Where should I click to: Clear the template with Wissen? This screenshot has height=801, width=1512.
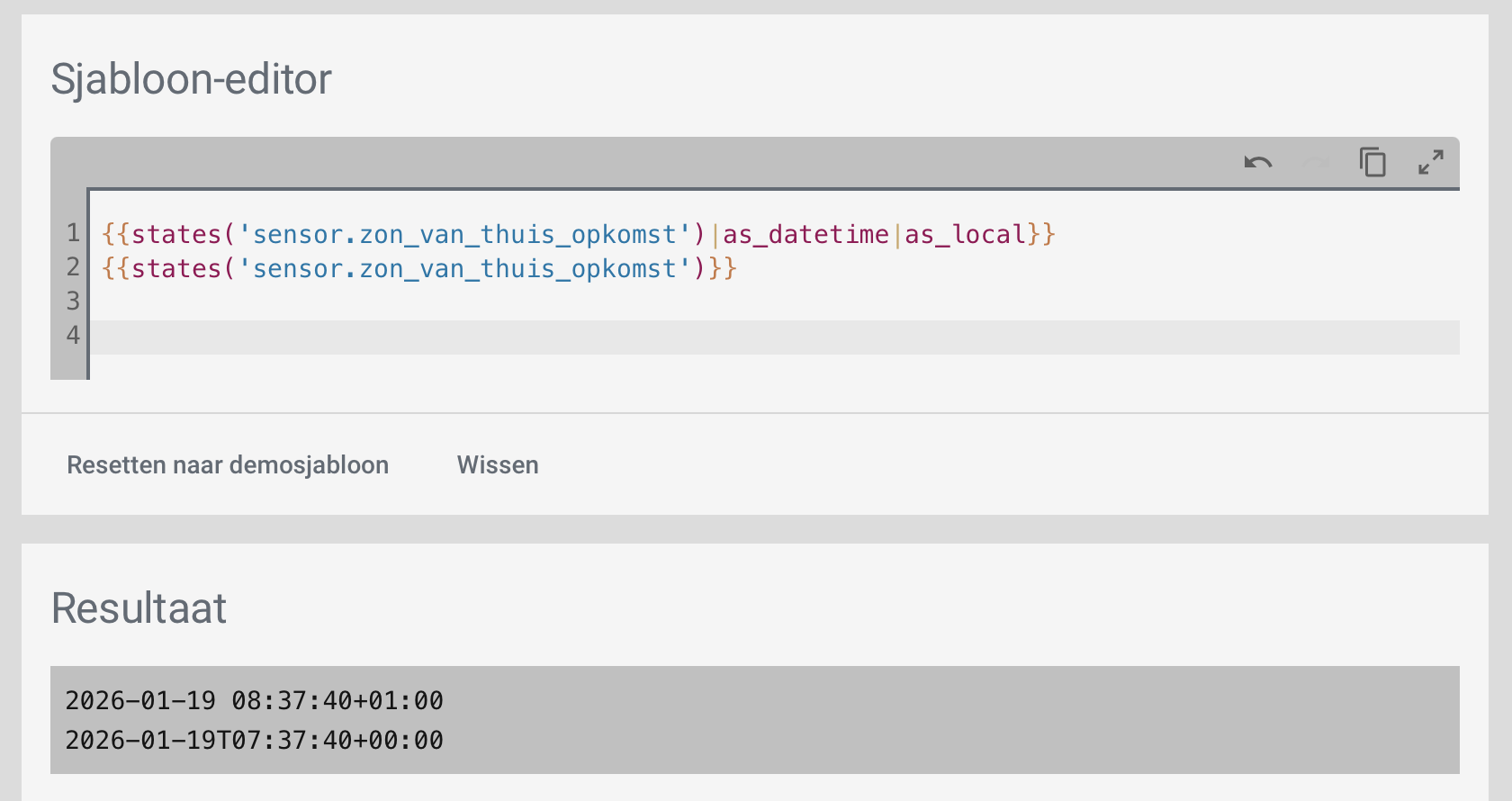[x=498, y=465]
